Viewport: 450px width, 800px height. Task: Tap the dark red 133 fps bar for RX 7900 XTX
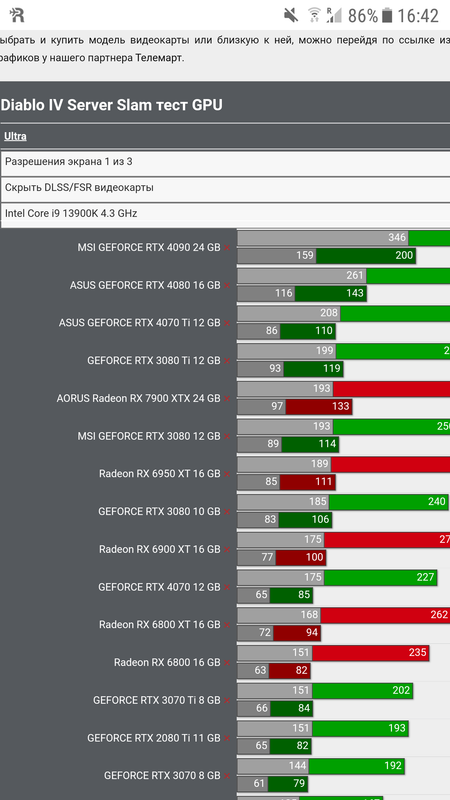[x=319, y=406]
